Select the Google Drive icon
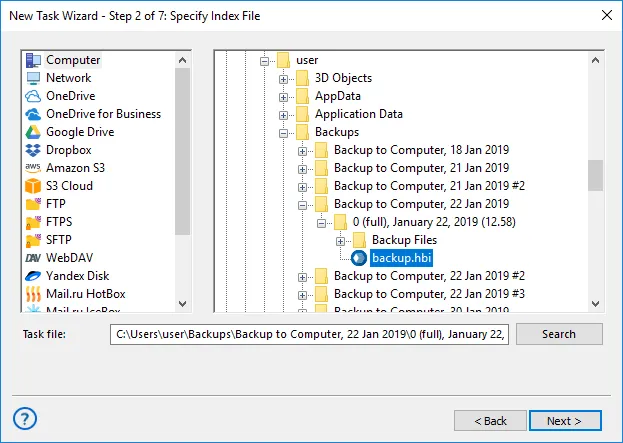 33,132
